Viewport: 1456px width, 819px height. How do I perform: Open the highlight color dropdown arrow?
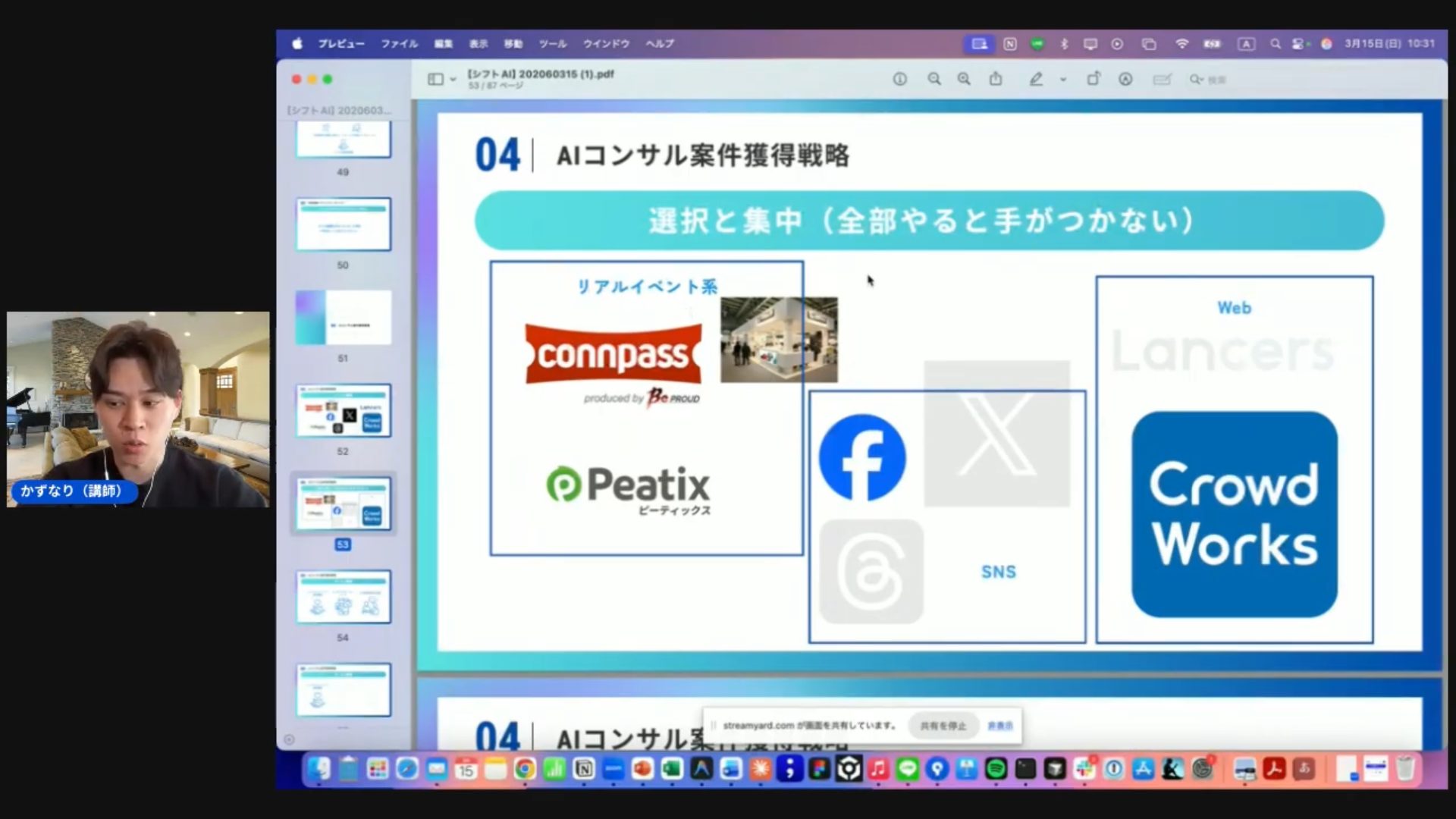1063,79
